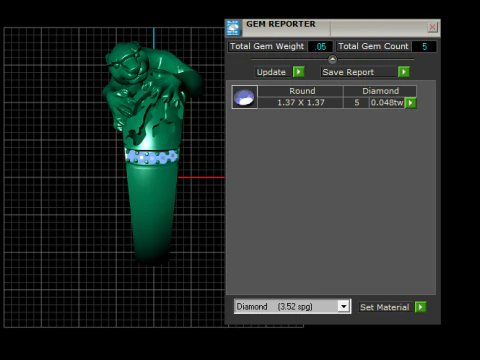This screenshot has width=480, height=360.
Task: Click the green arrow beside 0.048tw
Action: tap(411, 103)
